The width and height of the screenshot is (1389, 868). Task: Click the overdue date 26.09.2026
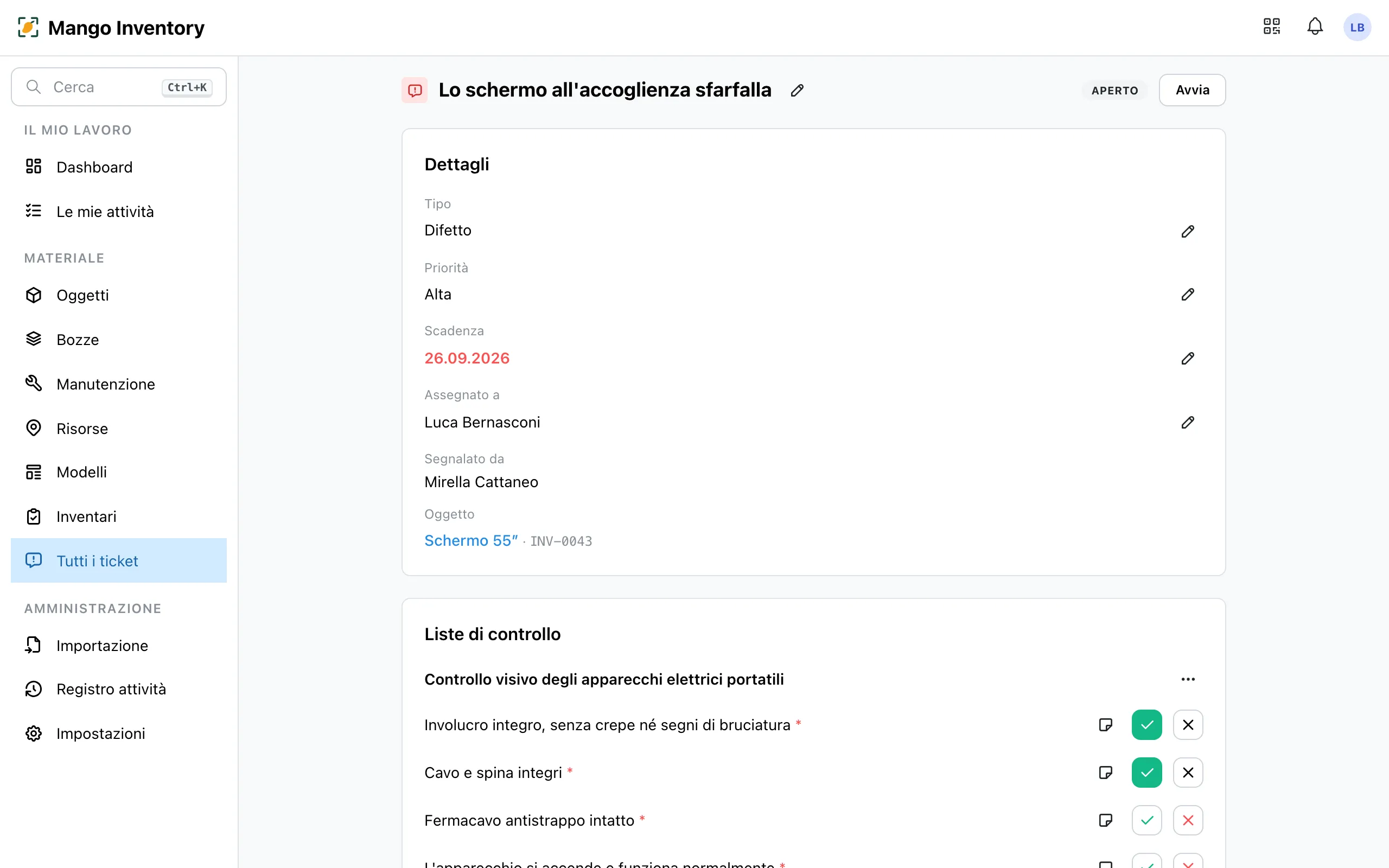click(467, 358)
